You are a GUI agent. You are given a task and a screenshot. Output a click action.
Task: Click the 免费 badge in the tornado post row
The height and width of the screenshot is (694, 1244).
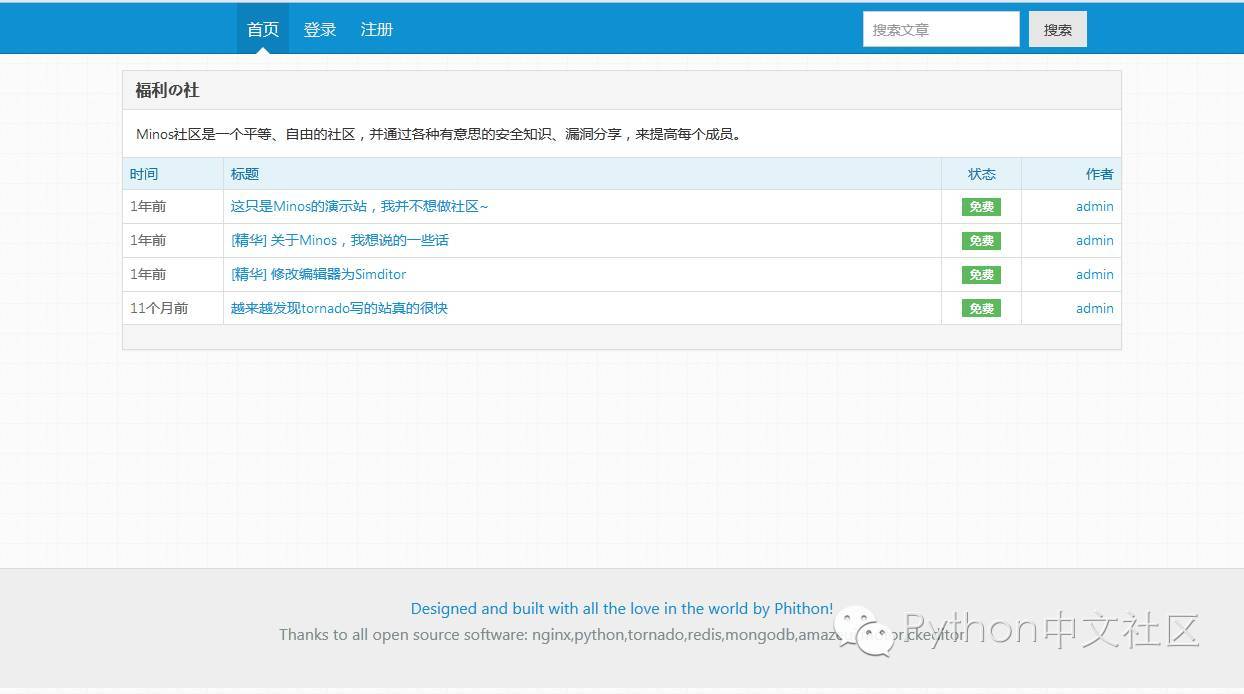(981, 309)
